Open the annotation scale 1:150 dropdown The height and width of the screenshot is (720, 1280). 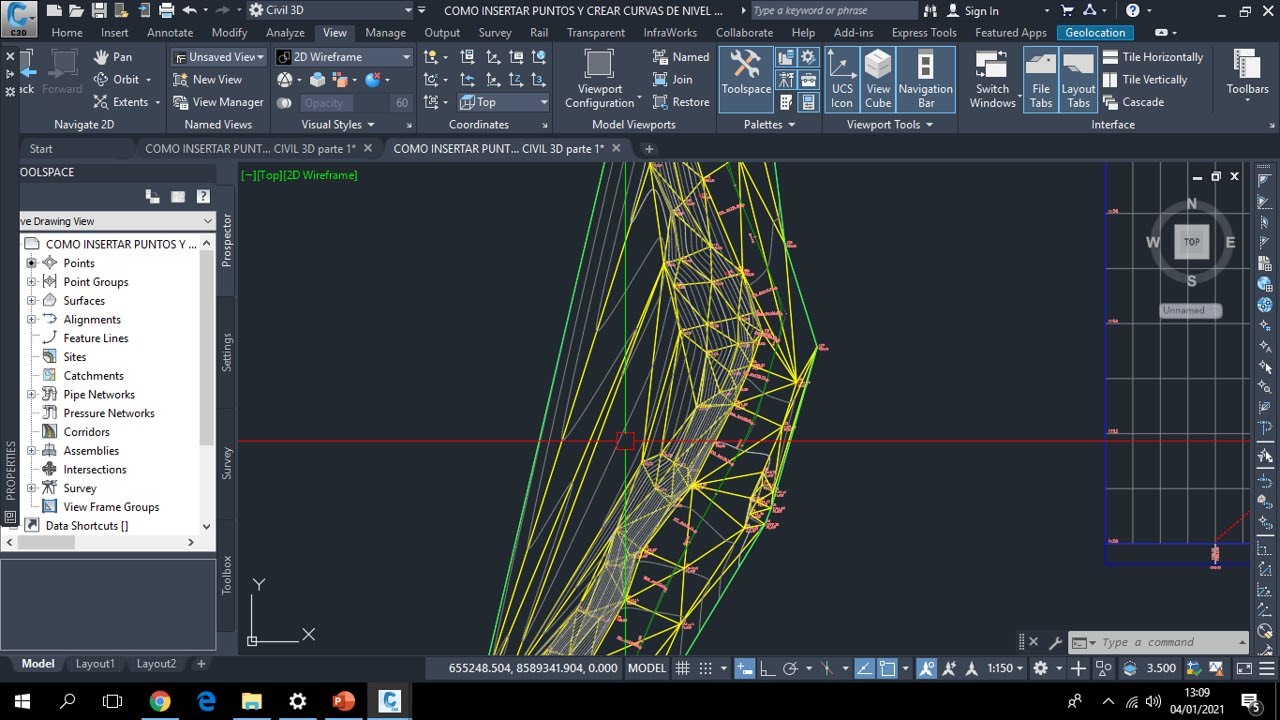click(x=1006, y=668)
